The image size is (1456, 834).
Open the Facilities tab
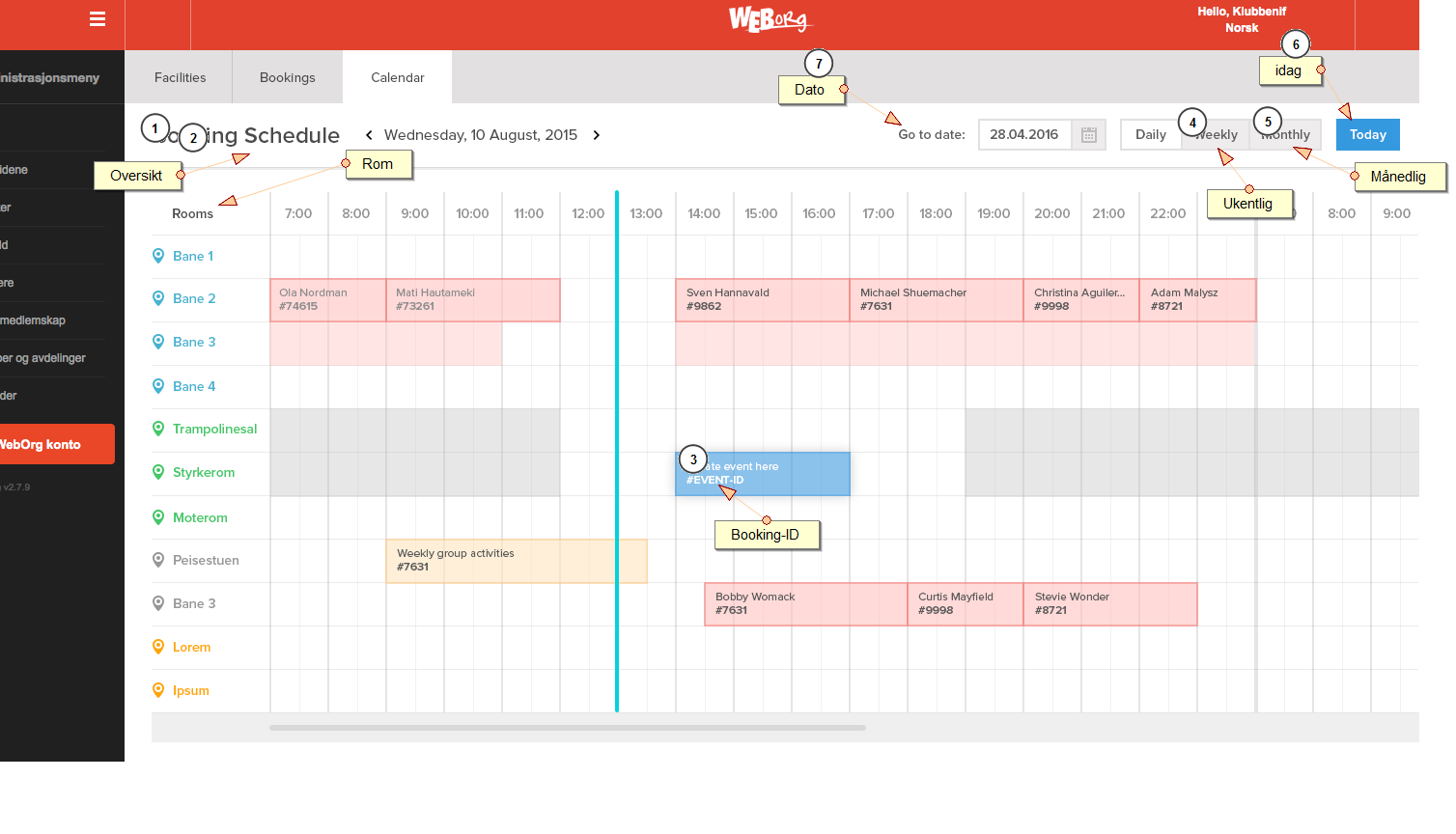pos(180,78)
